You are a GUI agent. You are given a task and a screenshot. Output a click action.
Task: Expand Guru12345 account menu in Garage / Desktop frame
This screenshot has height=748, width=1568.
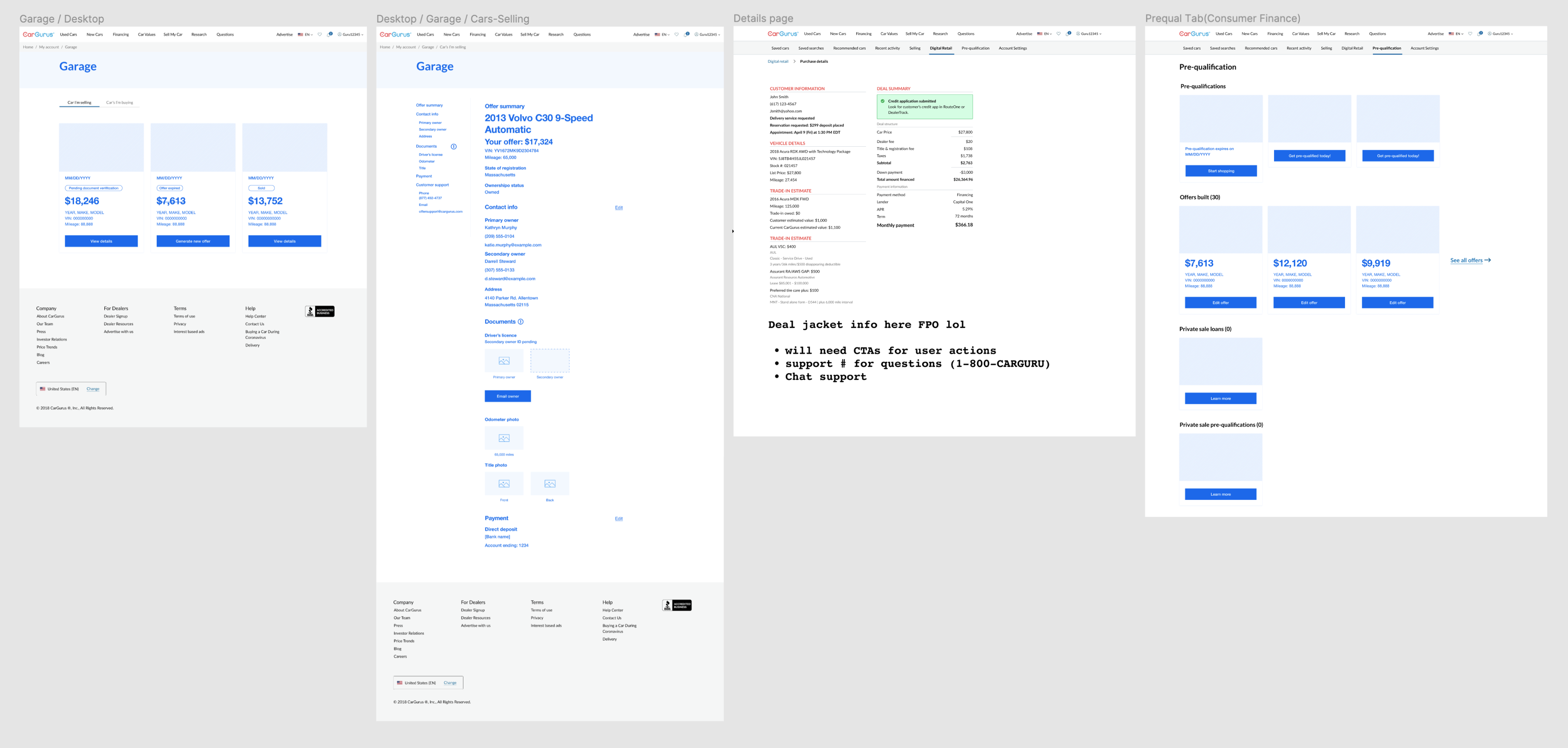coord(350,35)
